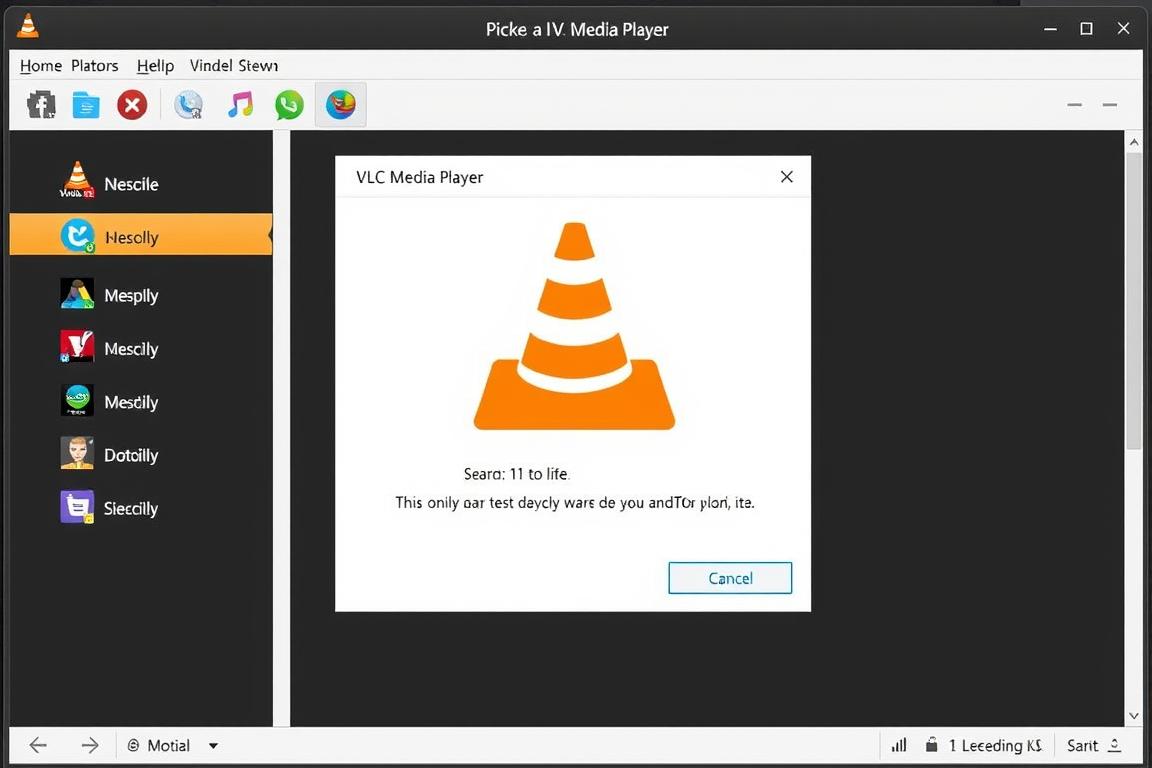Screen dimensions: 1152x768
Task: Select the highlighted Nesolly sidebar item
Action: click(x=140, y=234)
